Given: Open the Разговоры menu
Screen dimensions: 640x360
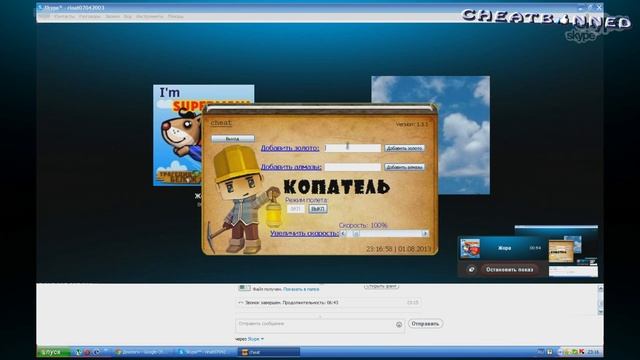Looking at the screenshot, I should [90, 17].
